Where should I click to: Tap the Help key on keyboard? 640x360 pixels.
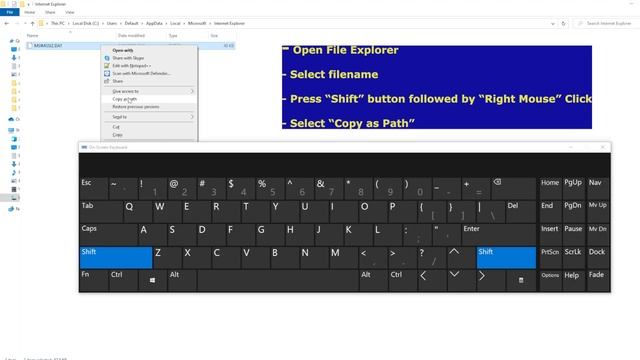[x=573, y=280]
